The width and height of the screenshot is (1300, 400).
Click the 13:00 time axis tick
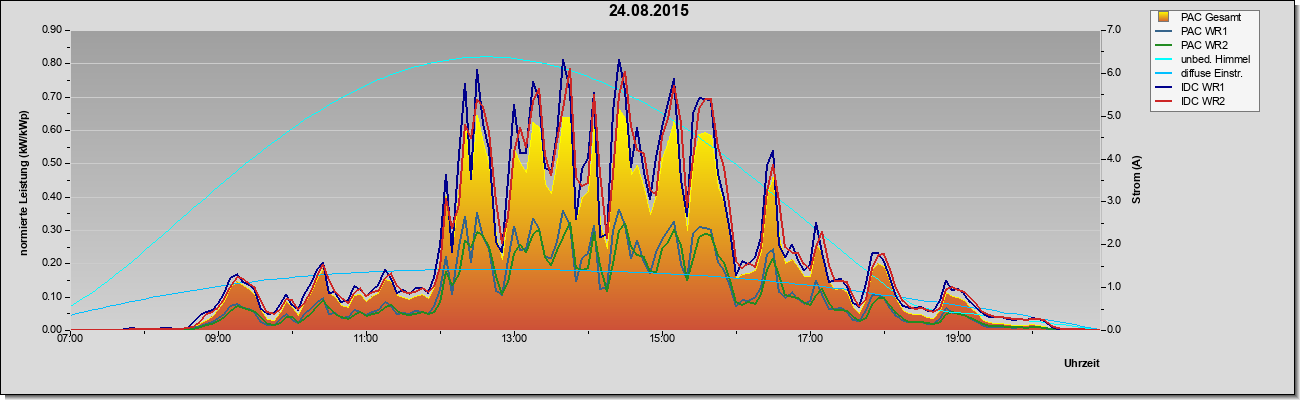[514, 339]
